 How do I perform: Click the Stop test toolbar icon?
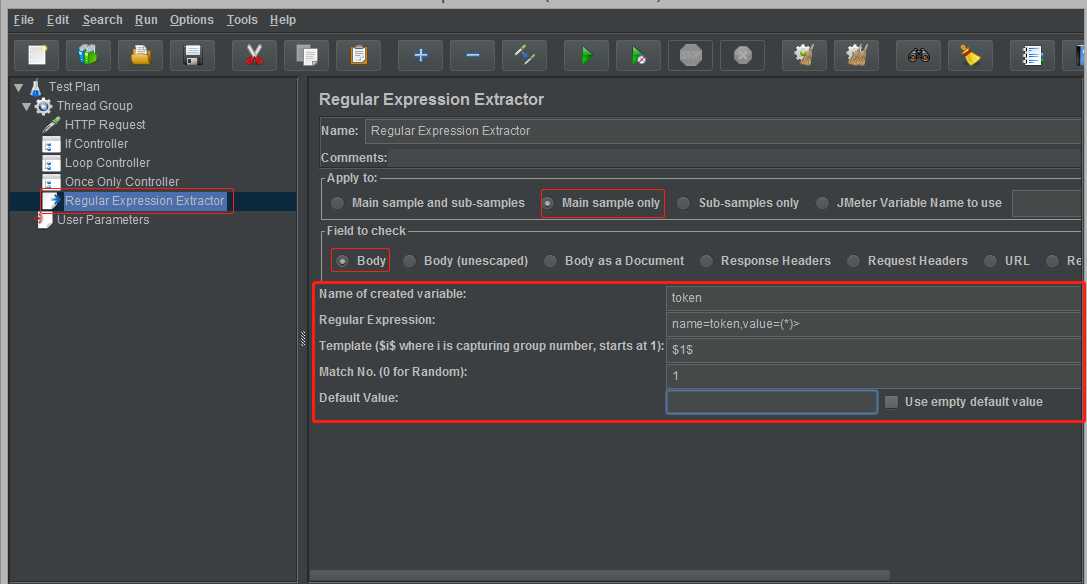click(690, 55)
